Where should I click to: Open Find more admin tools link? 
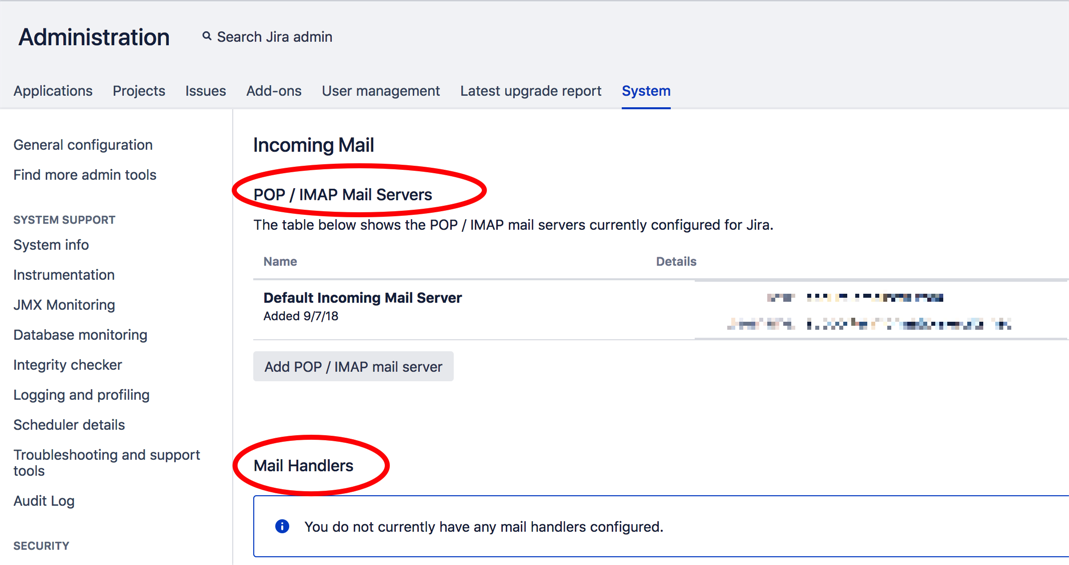point(85,174)
